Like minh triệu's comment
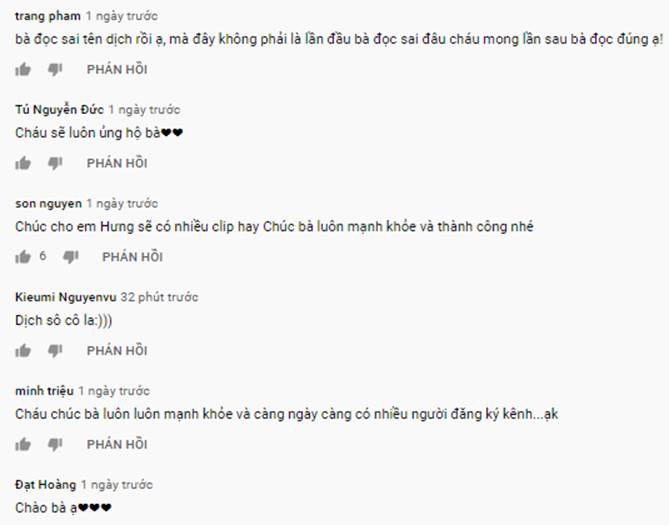 pos(23,444)
